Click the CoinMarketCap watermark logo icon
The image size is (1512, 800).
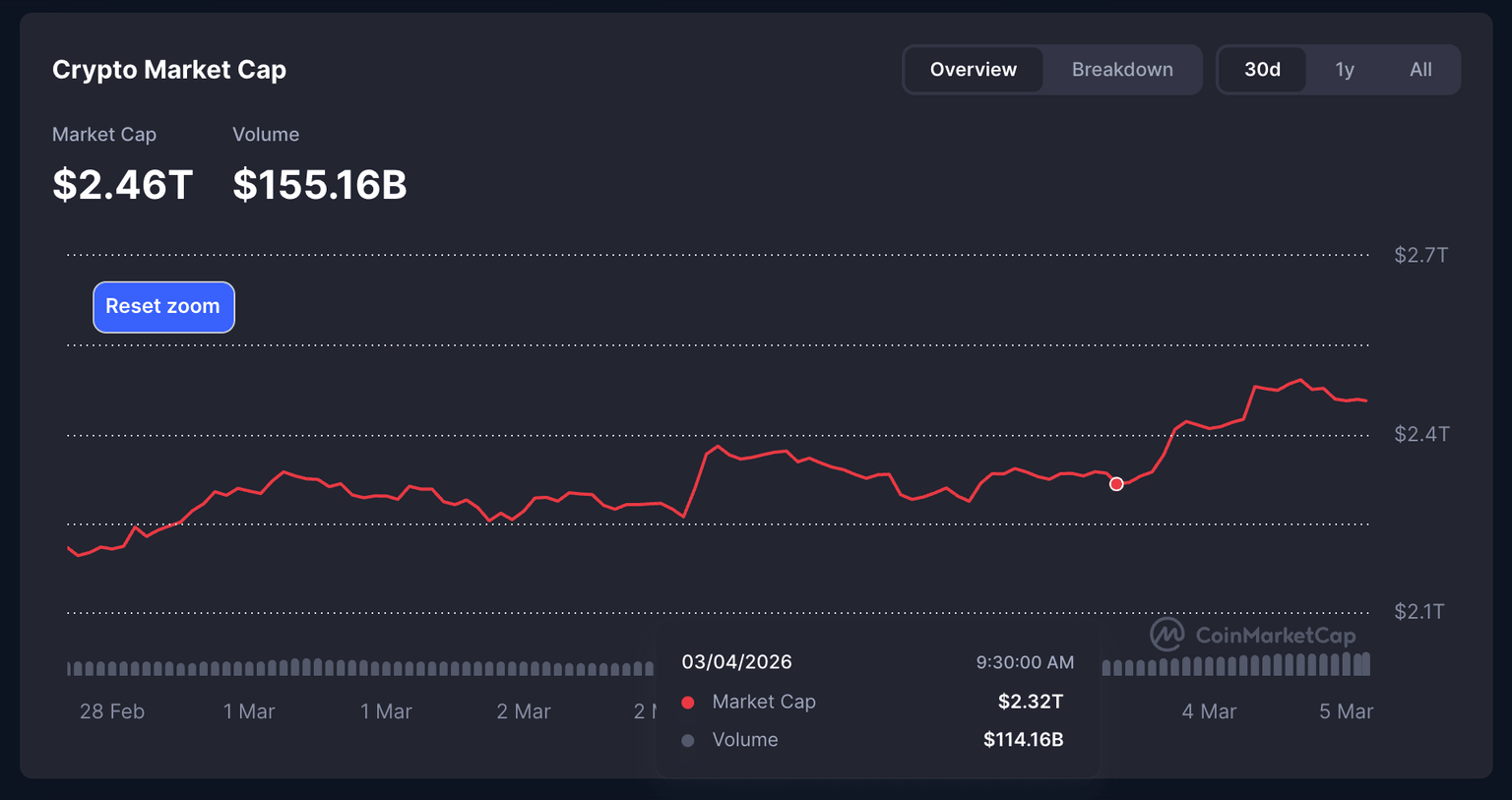coord(1167,635)
